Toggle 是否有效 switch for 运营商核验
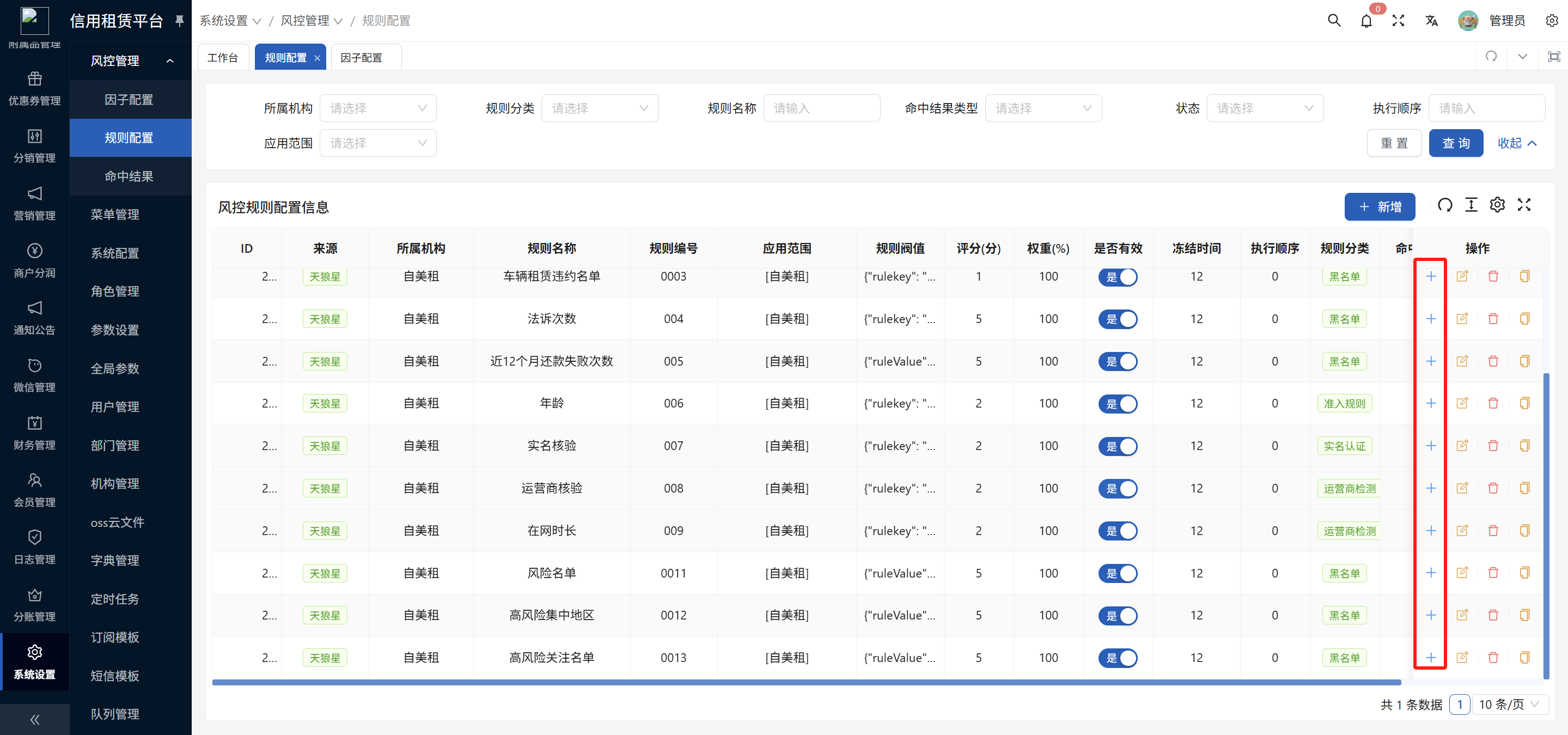The image size is (1568, 735). point(1118,488)
